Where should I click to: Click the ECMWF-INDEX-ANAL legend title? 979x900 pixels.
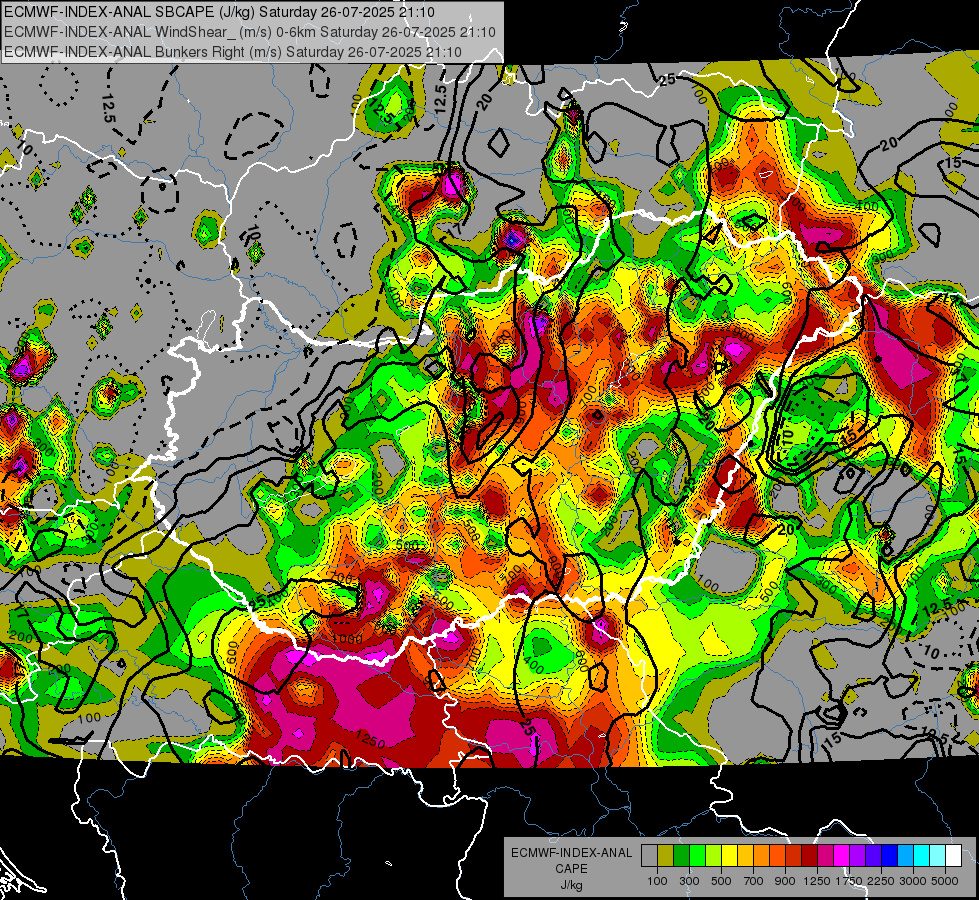(571, 853)
